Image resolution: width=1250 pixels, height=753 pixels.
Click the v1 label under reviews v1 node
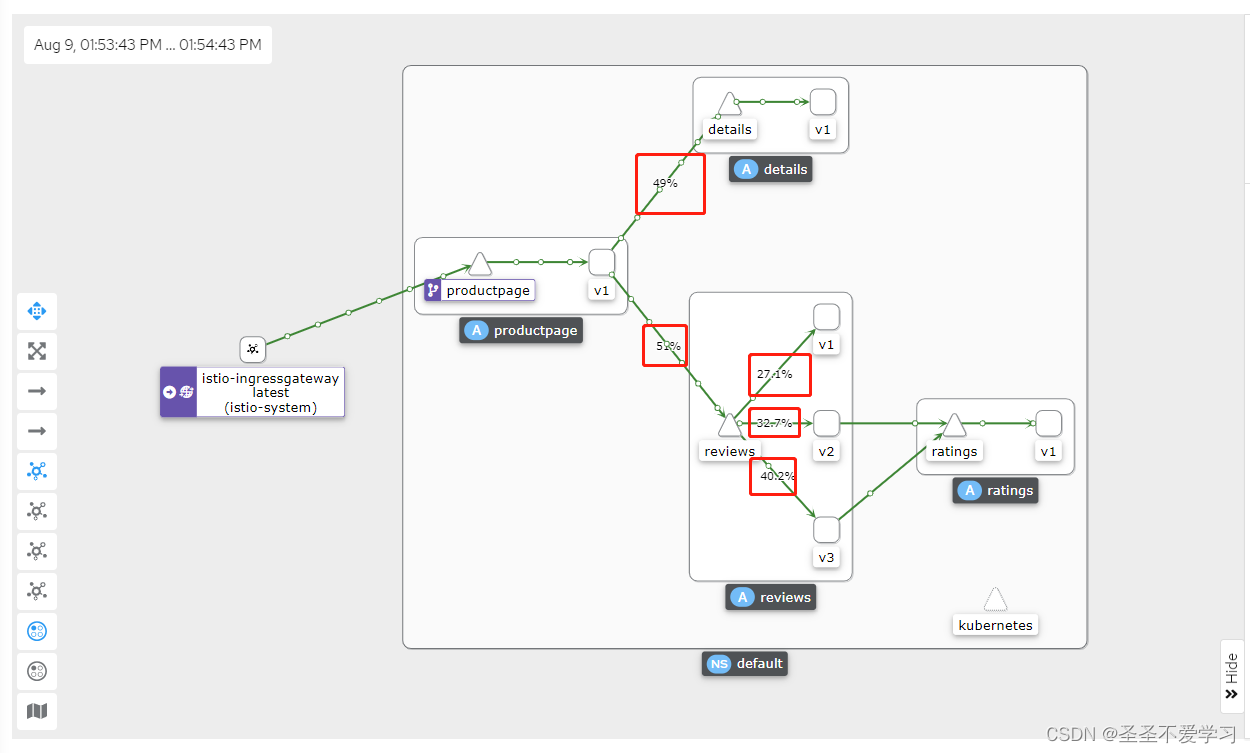point(826,345)
